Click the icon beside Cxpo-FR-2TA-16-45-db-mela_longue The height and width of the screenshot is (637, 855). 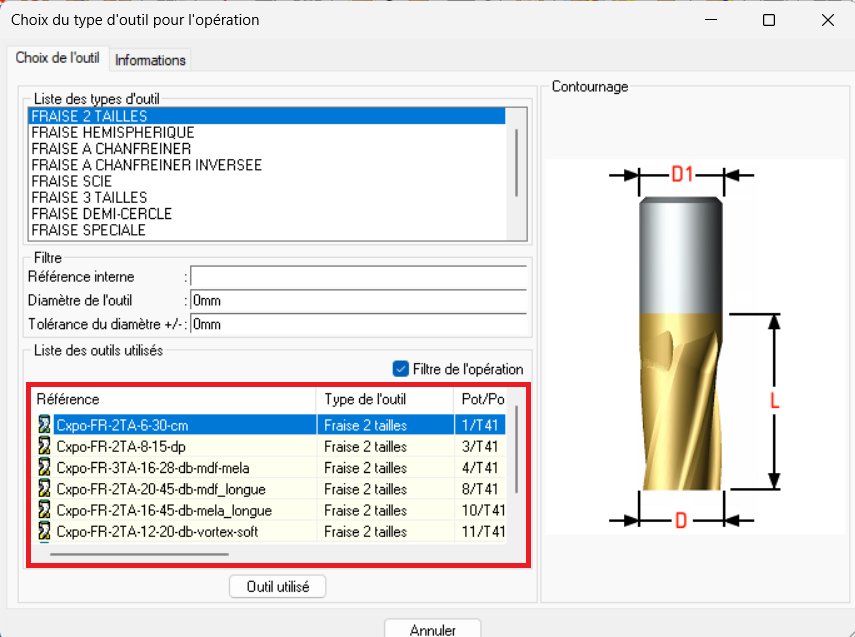(44, 510)
